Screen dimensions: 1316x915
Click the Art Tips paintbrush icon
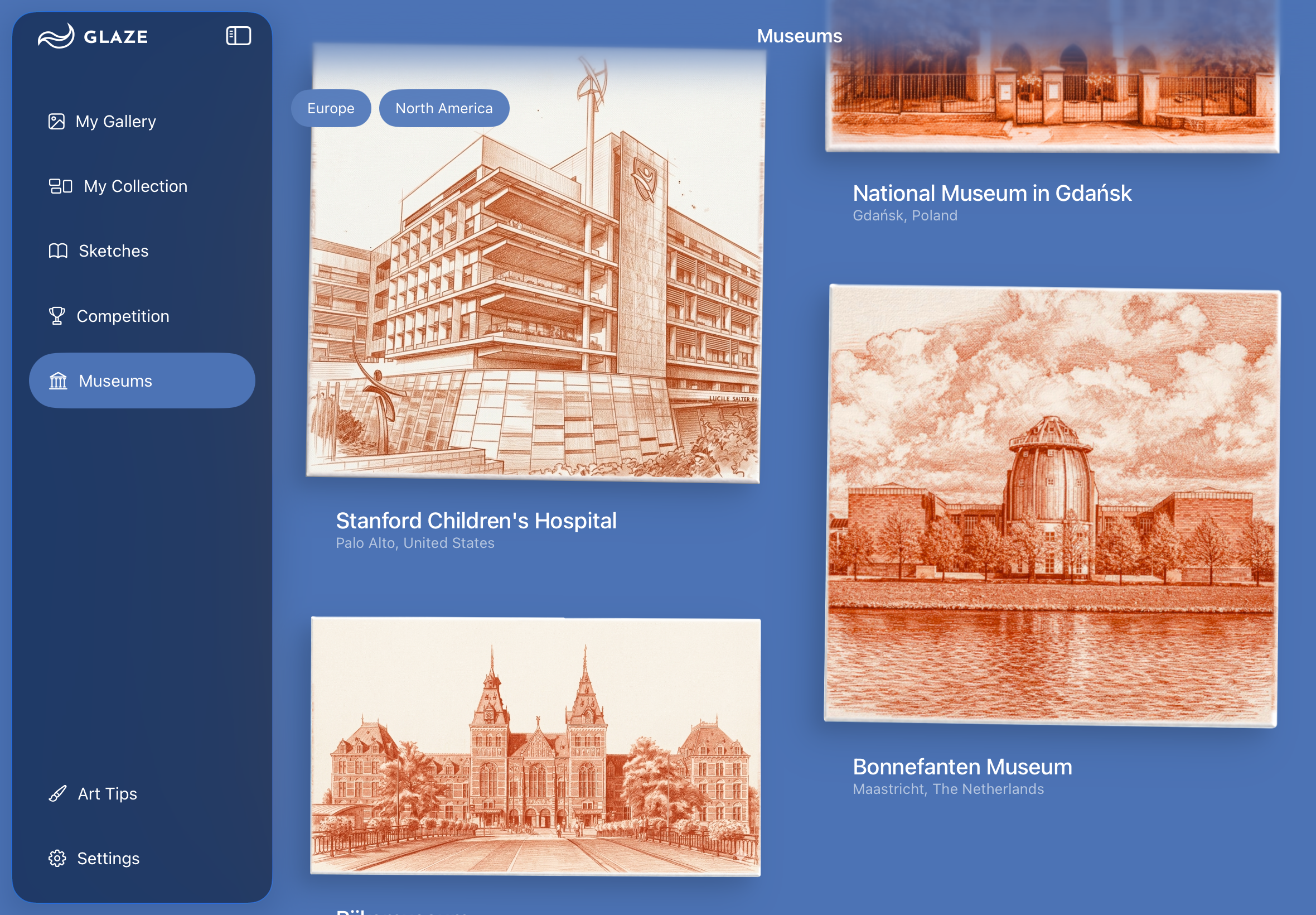click(58, 793)
